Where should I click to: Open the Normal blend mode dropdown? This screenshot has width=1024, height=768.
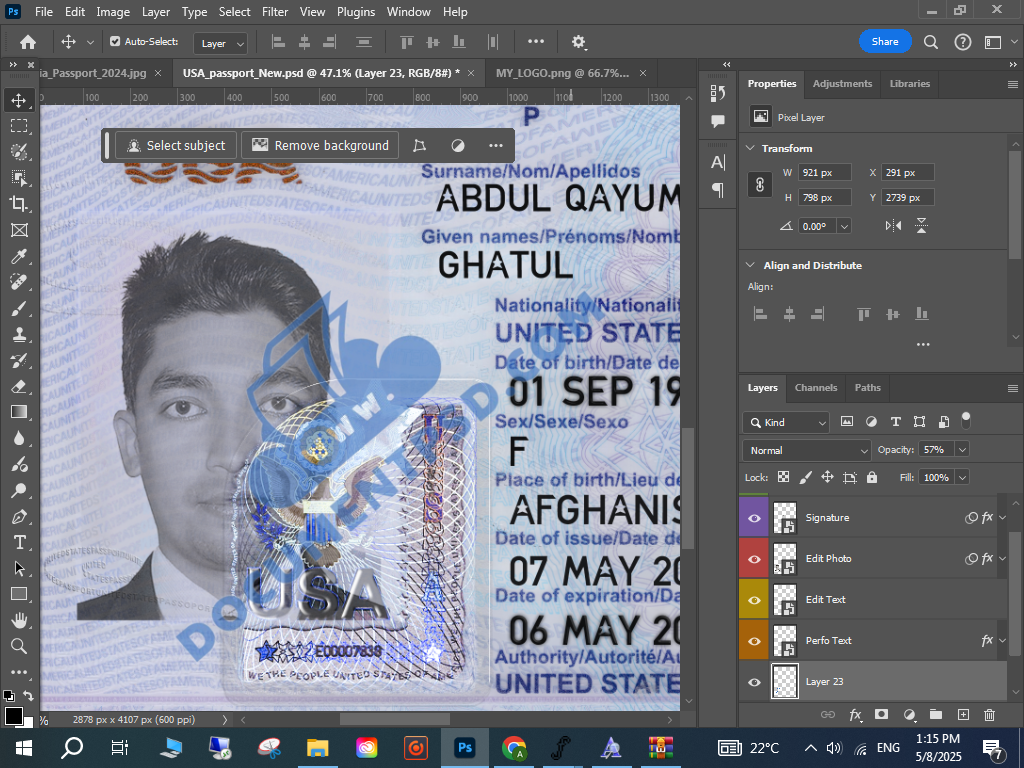coord(807,451)
